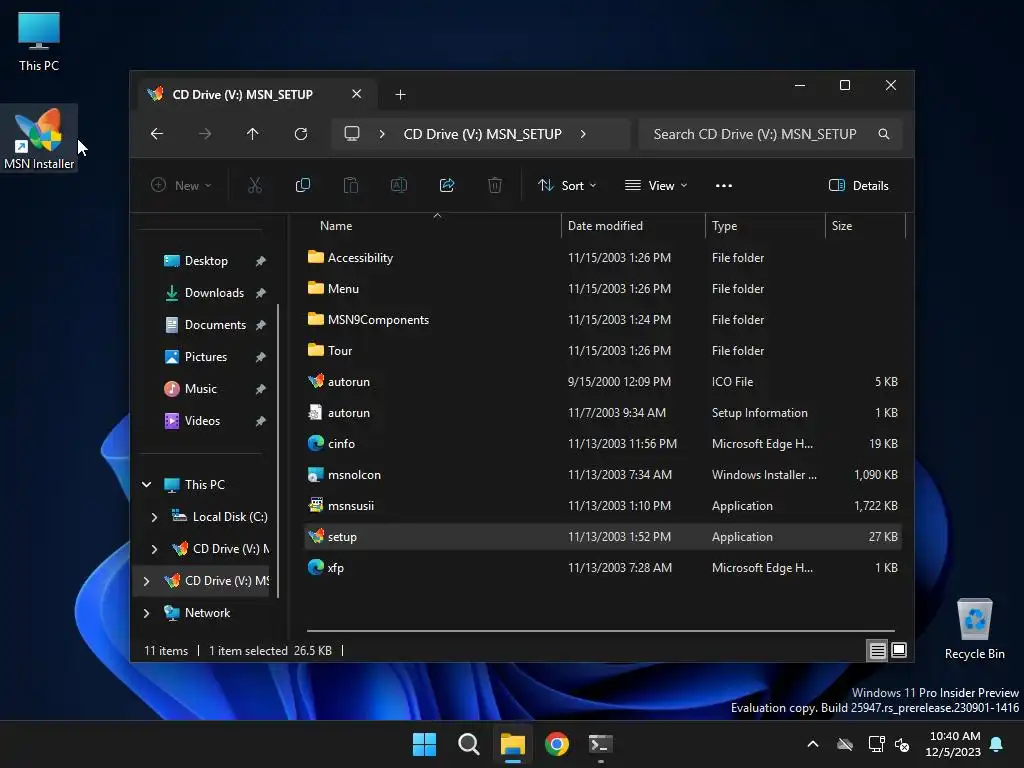Click the PC icon in address bar
This screenshot has width=1024, height=768.
[x=352, y=134]
